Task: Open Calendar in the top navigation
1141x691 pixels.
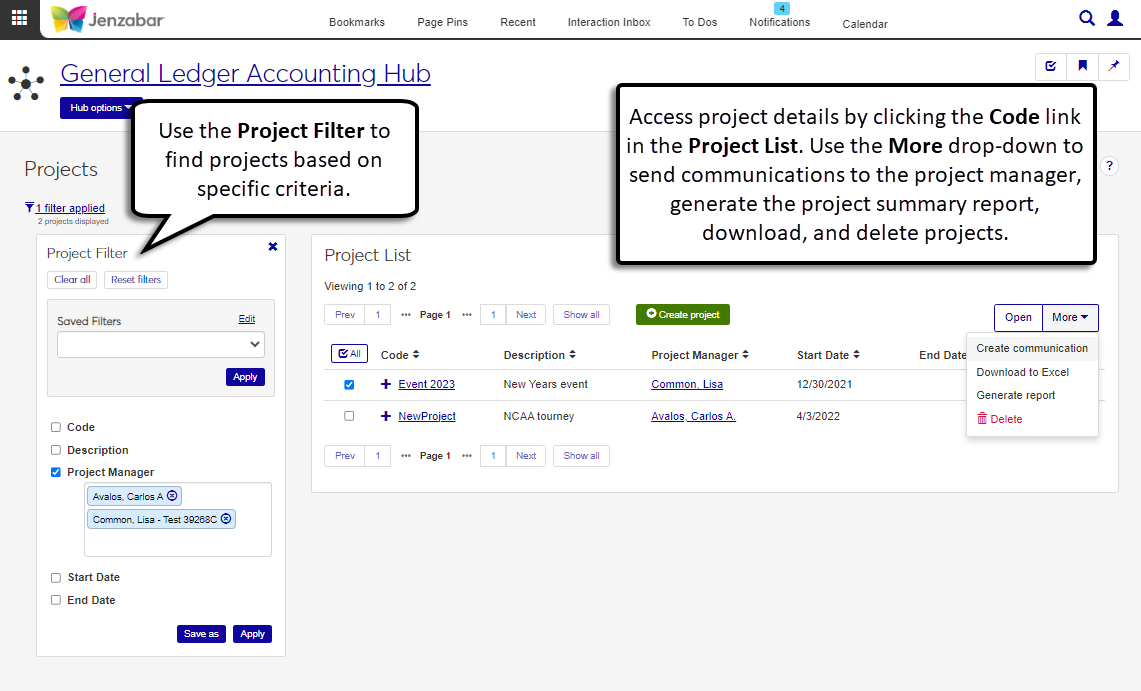Action: [x=864, y=24]
